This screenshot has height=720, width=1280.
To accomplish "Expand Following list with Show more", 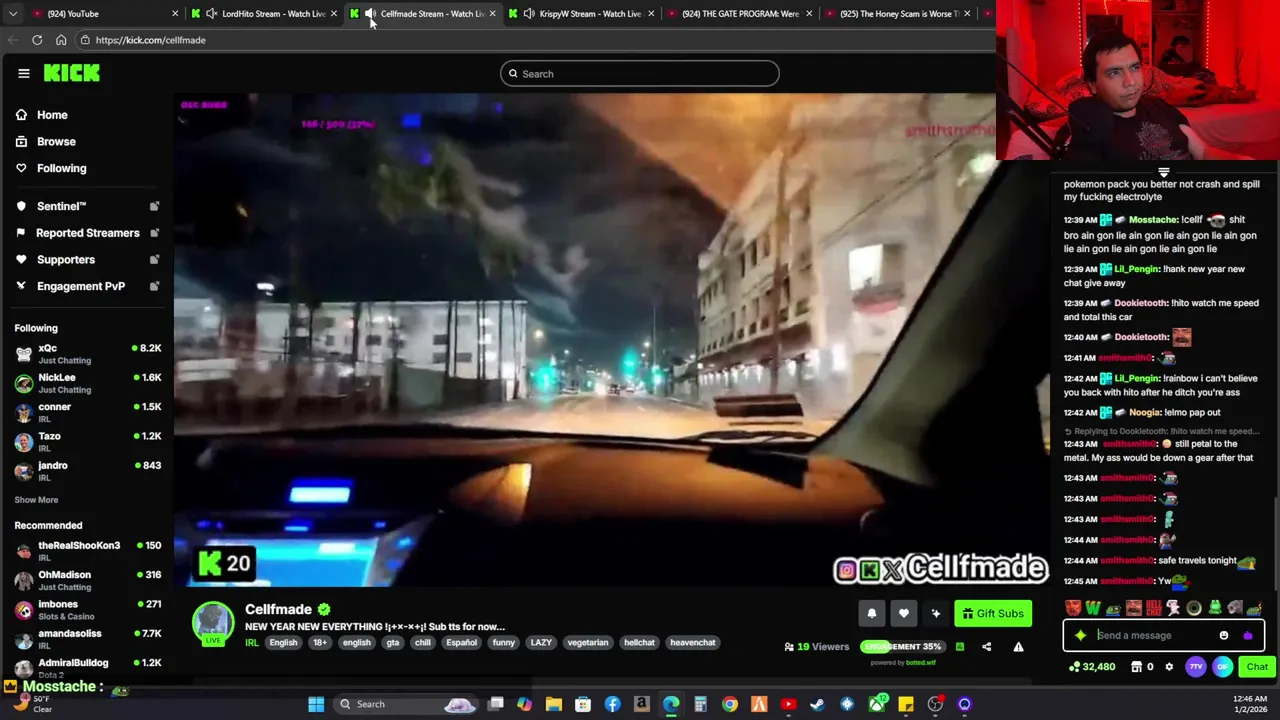I will point(36,500).
